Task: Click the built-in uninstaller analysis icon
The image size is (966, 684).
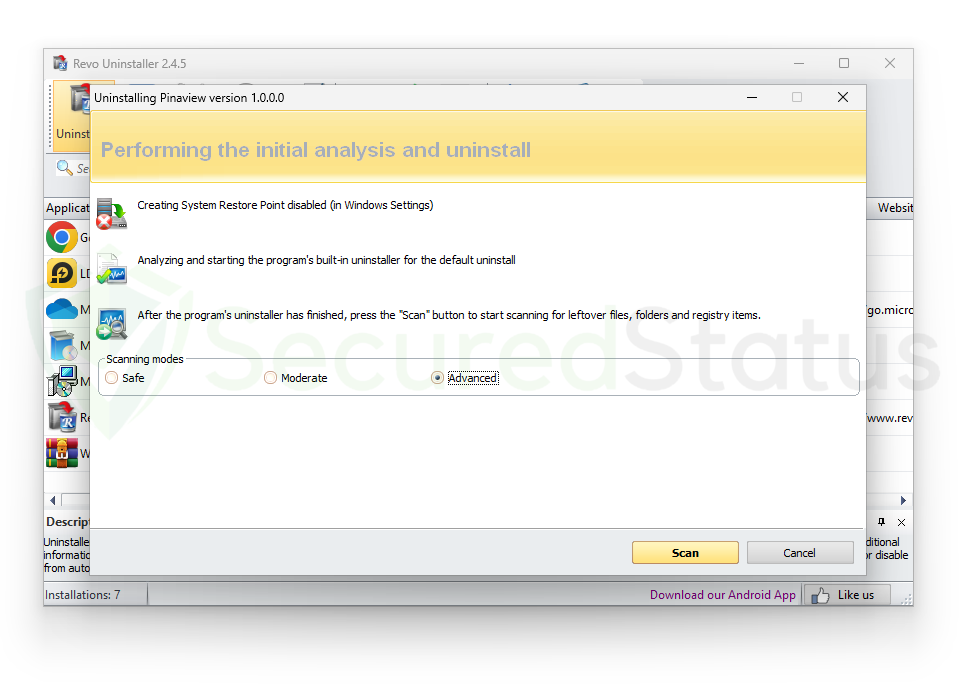Action: (x=112, y=269)
